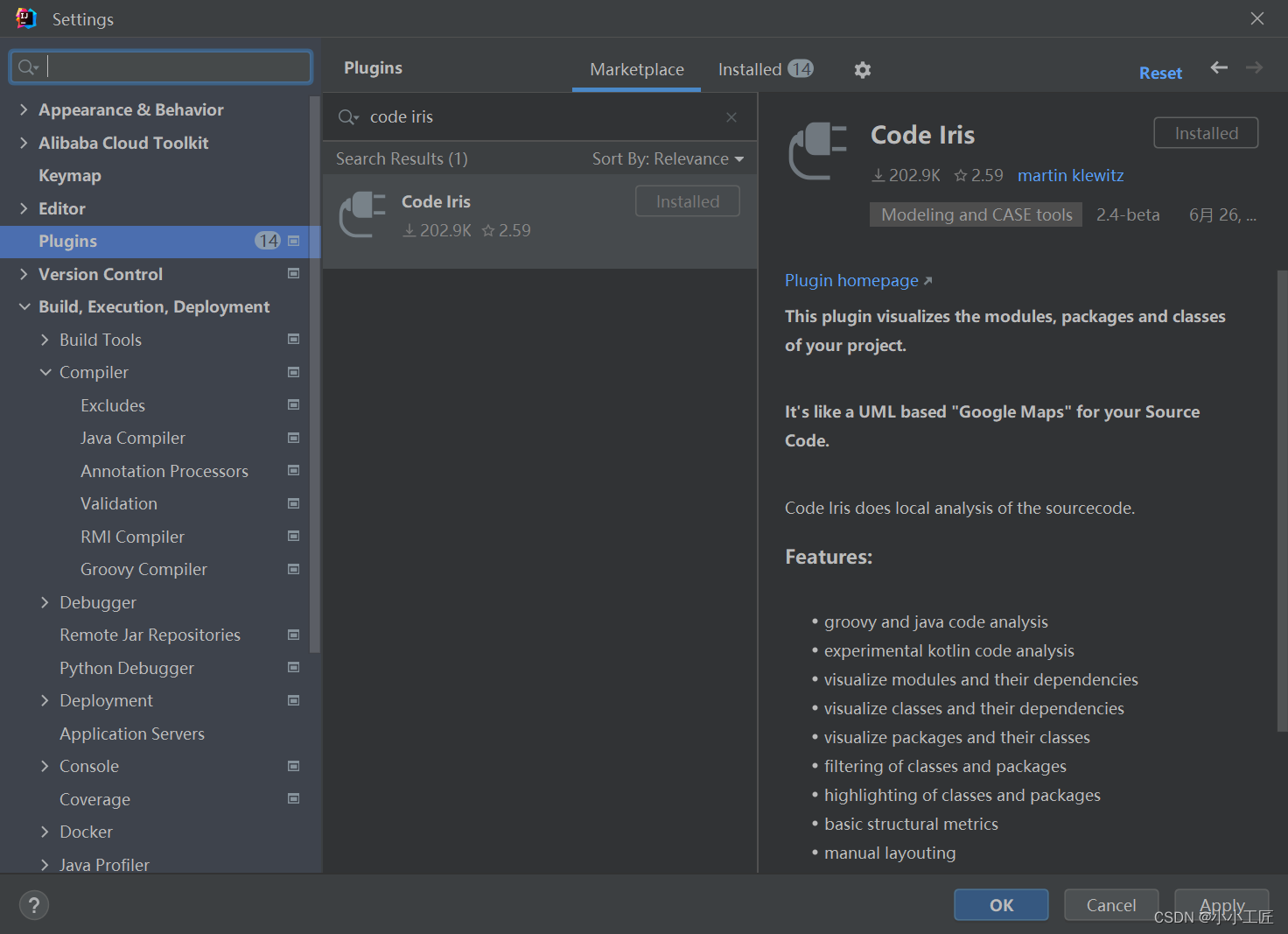Expand the Docker node

tap(45, 832)
